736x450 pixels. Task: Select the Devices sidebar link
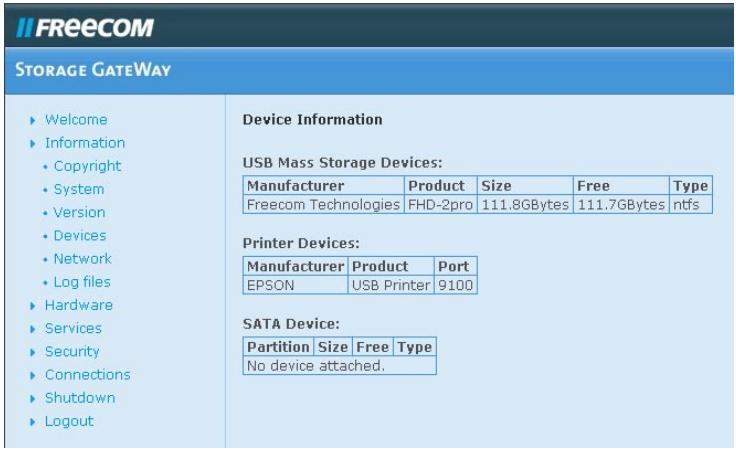pos(80,236)
